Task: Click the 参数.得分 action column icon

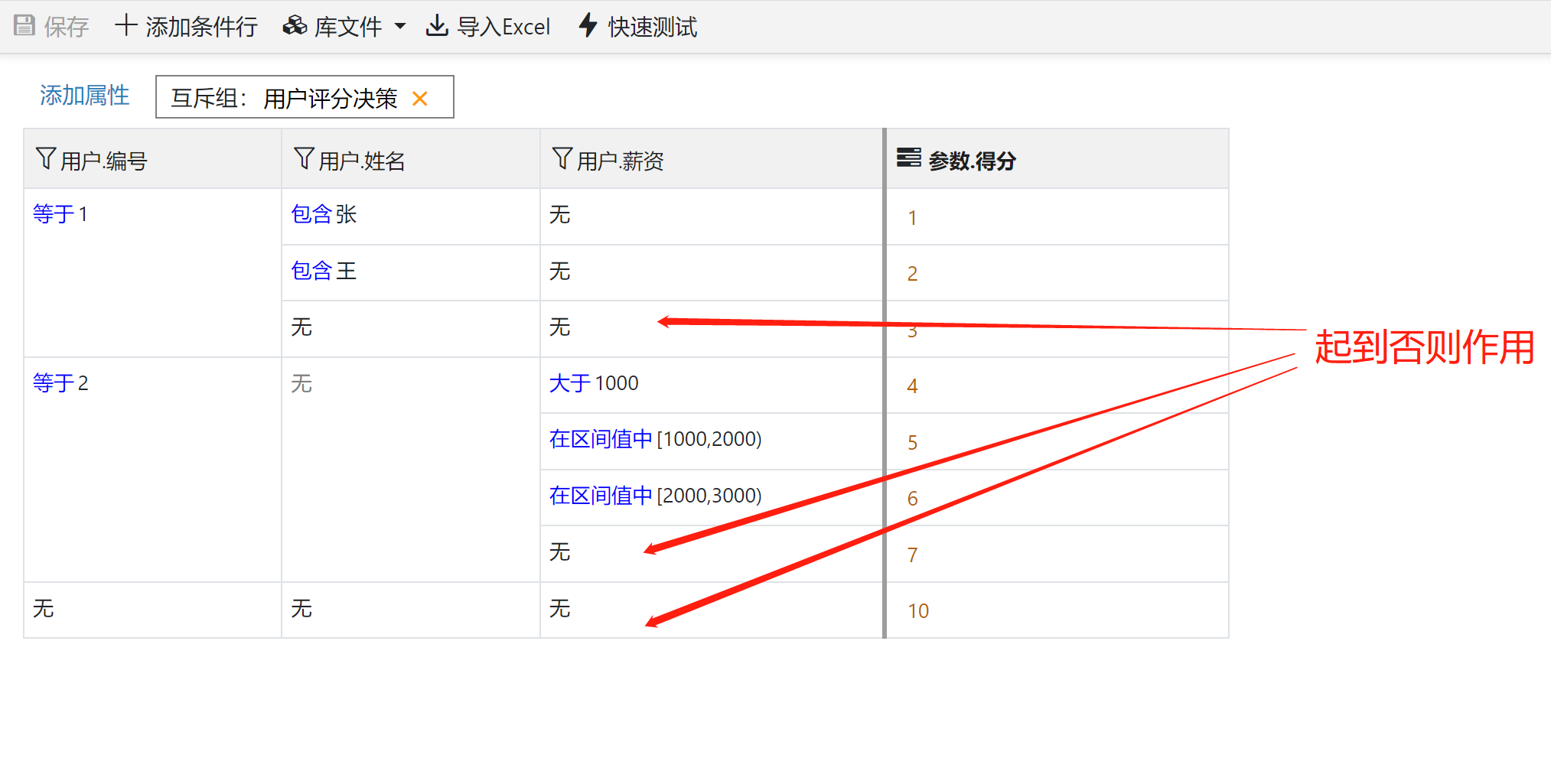Action: [908, 158]
